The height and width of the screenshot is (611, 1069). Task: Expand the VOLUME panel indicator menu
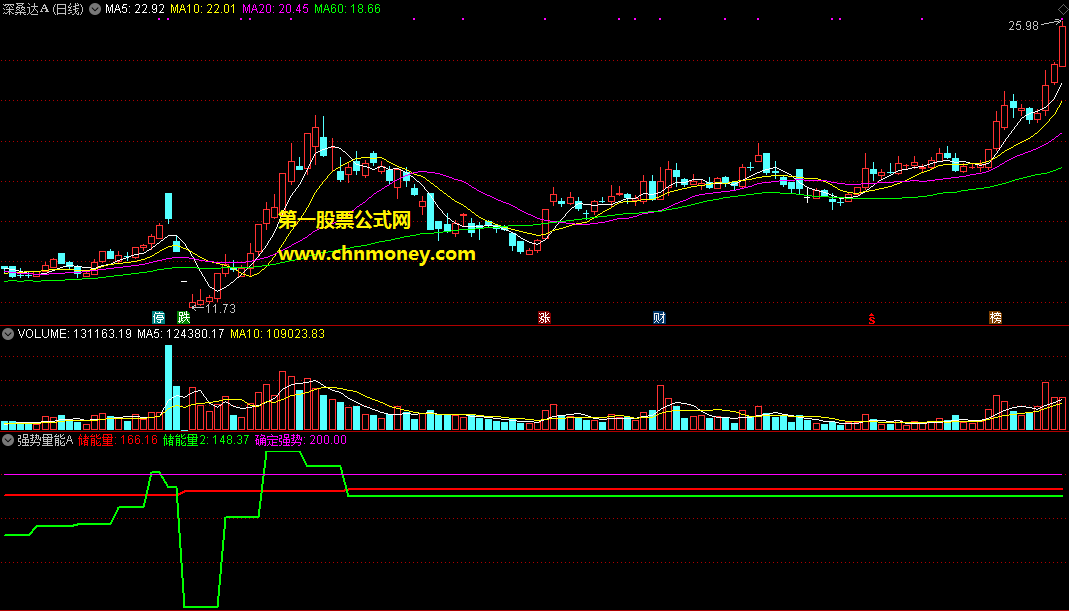click(8, 334)
